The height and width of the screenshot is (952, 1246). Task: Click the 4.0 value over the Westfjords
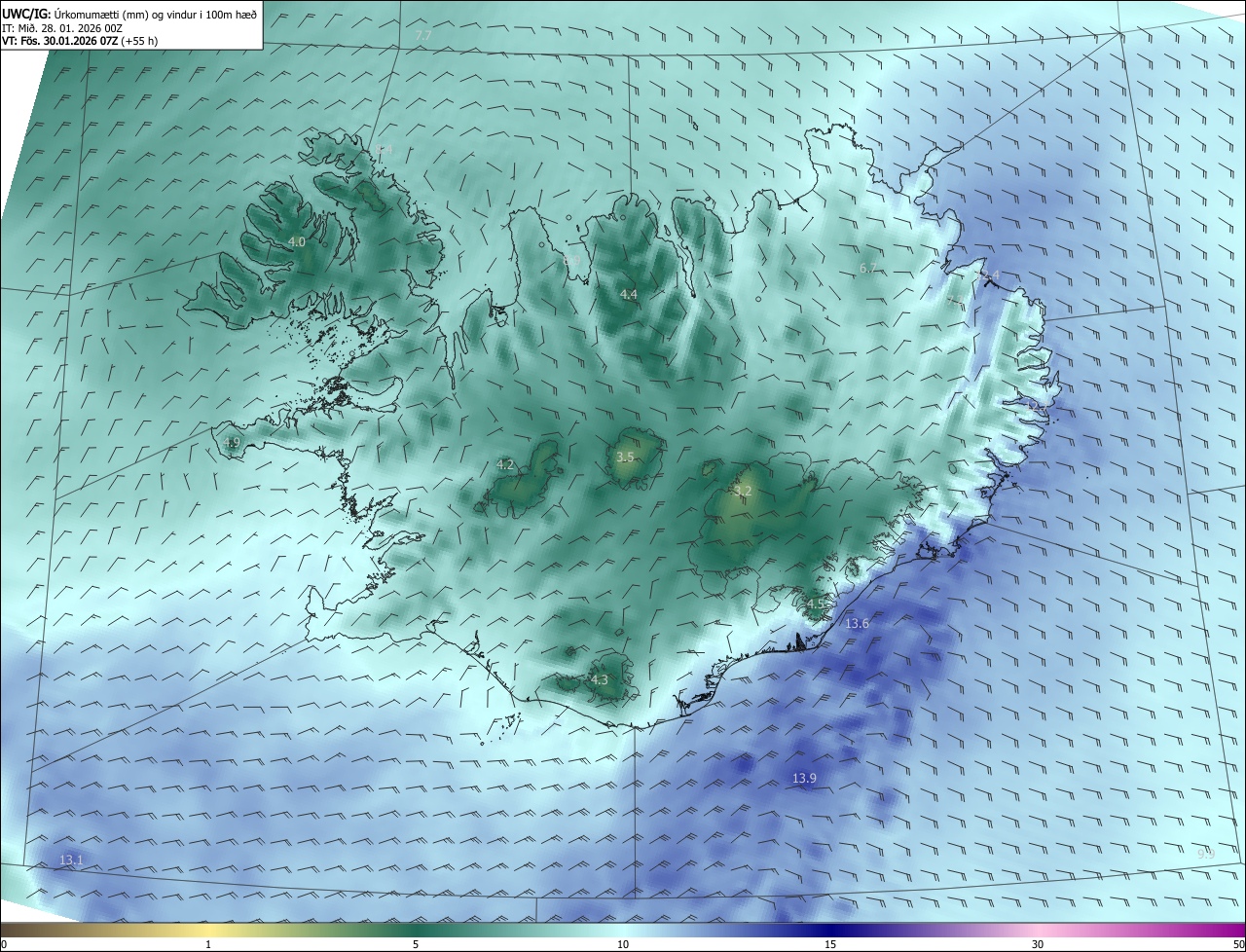[x=297, y=241]
